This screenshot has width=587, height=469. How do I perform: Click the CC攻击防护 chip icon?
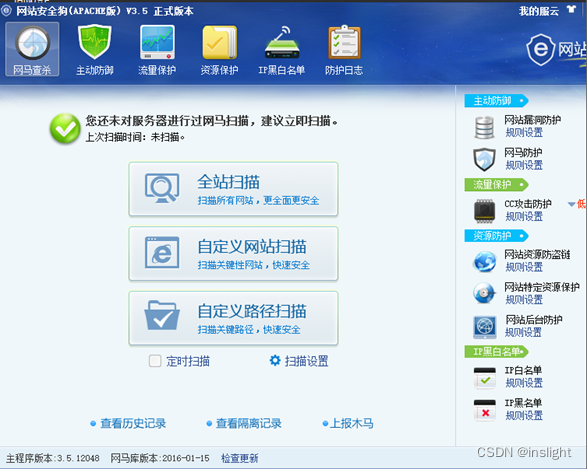484,211
